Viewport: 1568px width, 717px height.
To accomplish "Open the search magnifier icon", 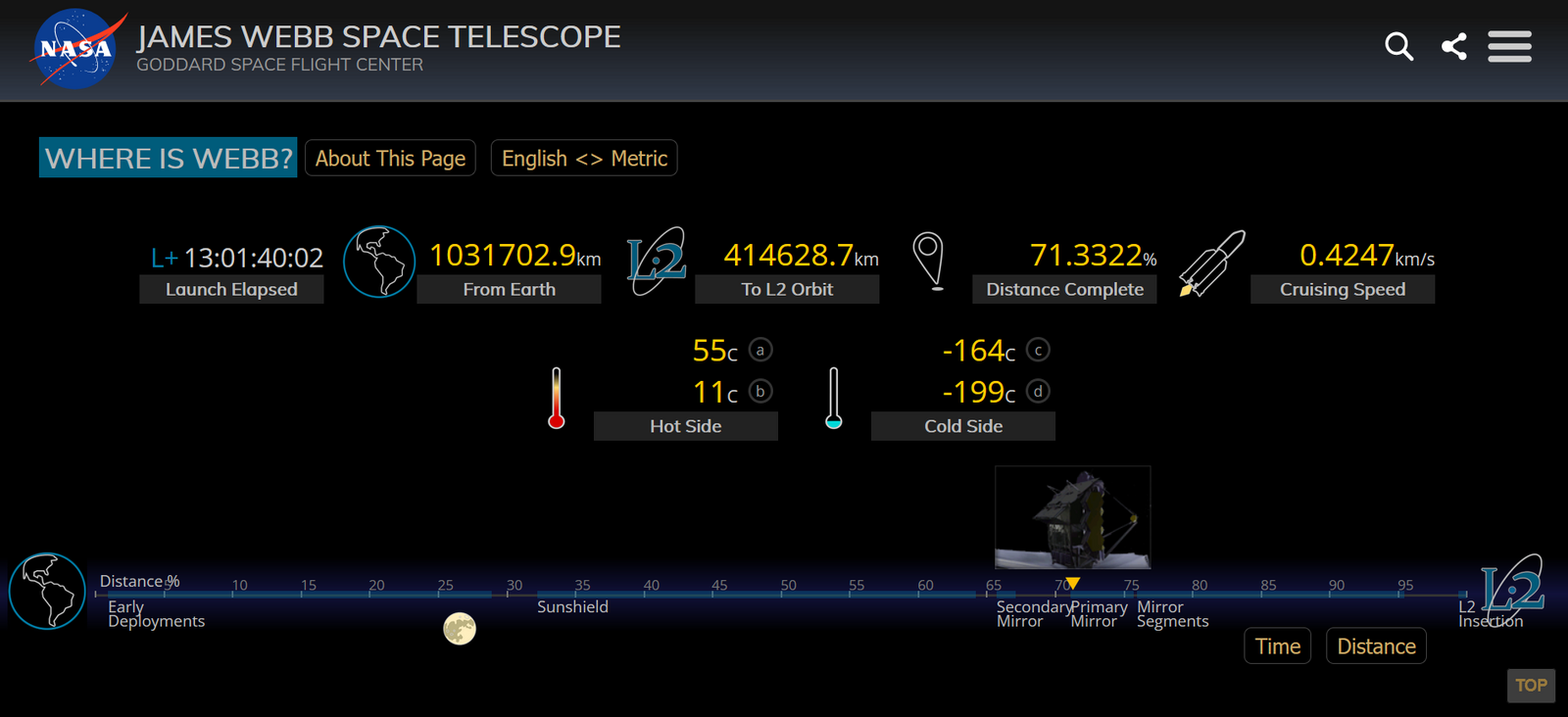I will pos(1398,46).
